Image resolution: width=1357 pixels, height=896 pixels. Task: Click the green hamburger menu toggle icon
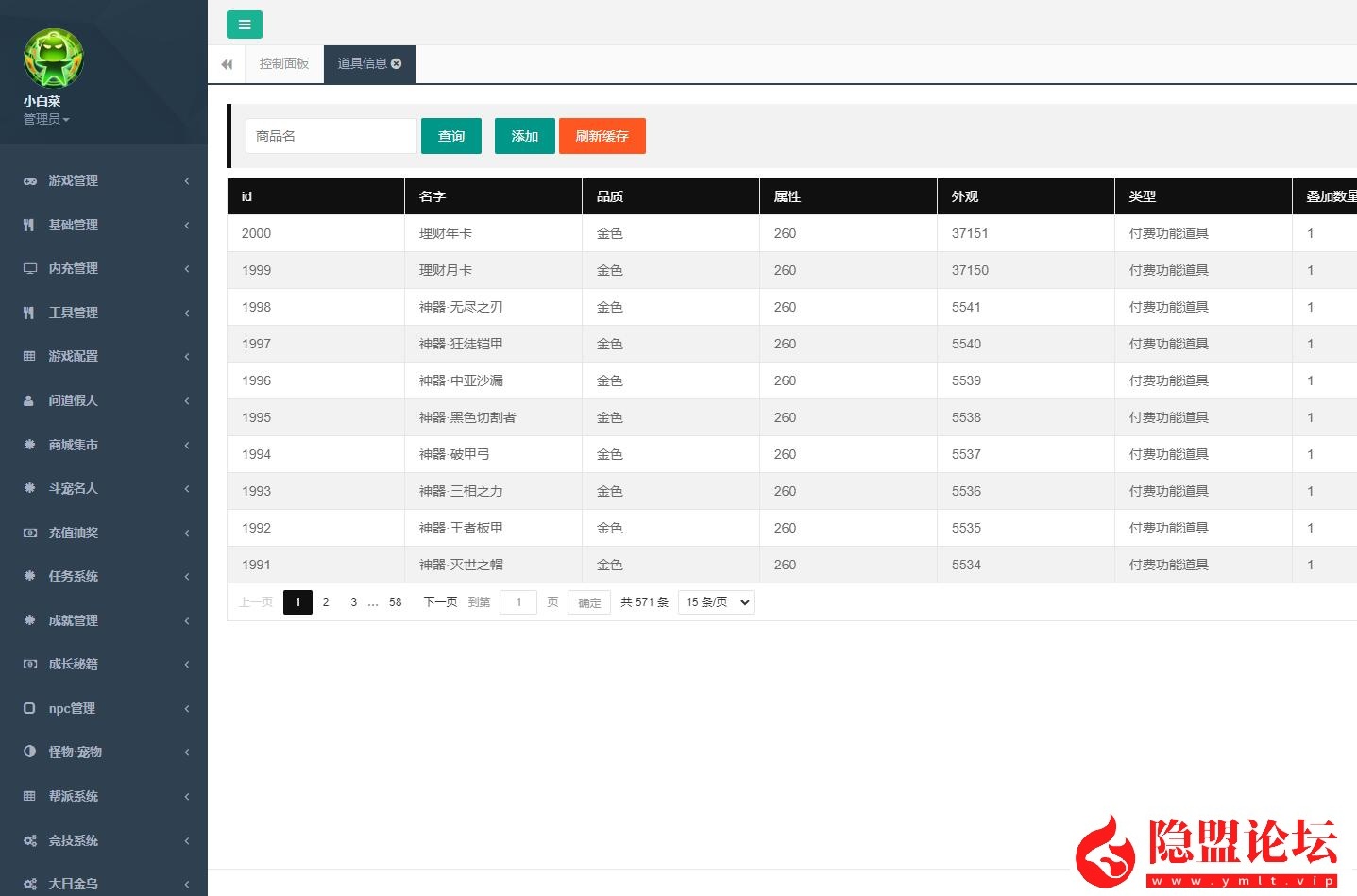[x=244, y=25]
